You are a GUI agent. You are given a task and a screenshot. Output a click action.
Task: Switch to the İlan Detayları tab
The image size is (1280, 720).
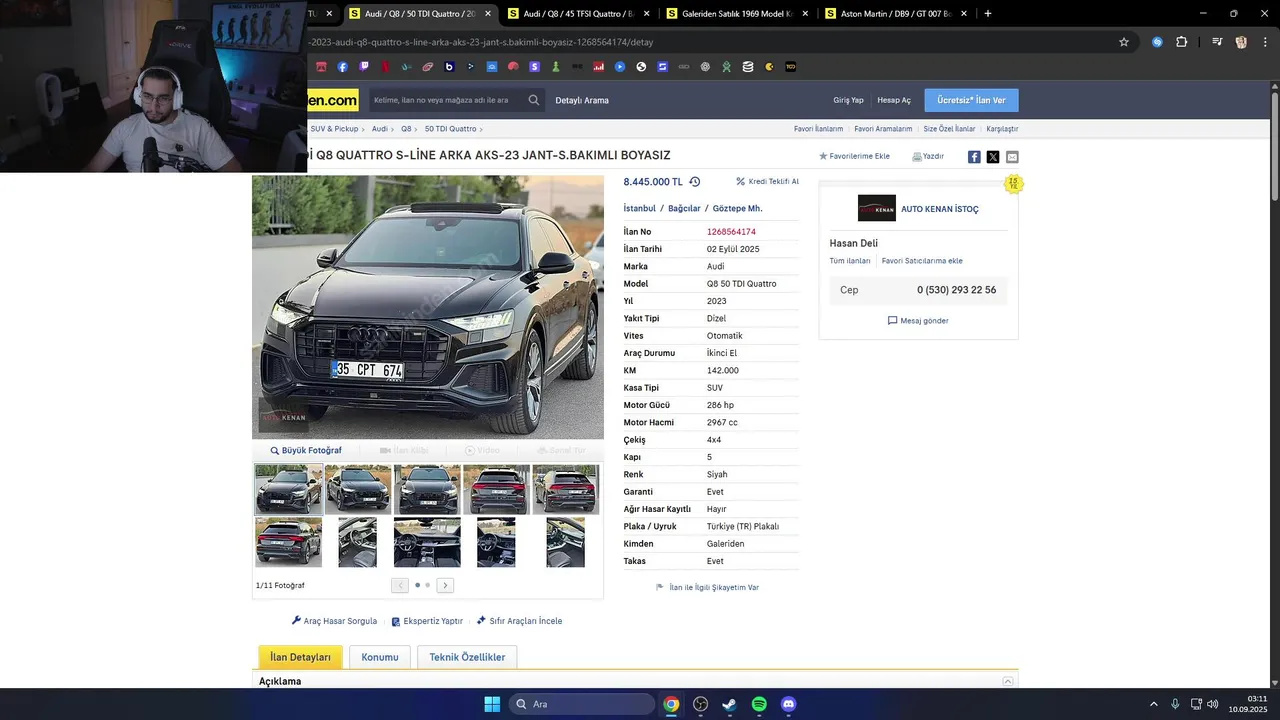point(300,657)
